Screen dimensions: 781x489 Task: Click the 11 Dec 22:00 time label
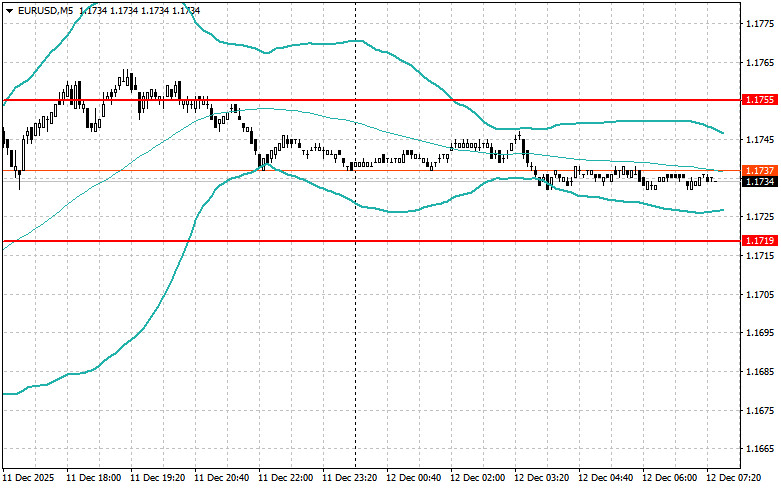286,478
